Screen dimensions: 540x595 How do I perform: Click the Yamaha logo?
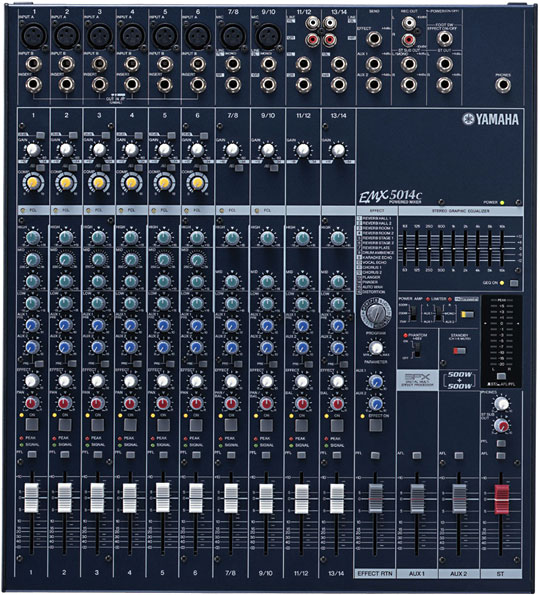pyautogui.click(x=490, y=119)
